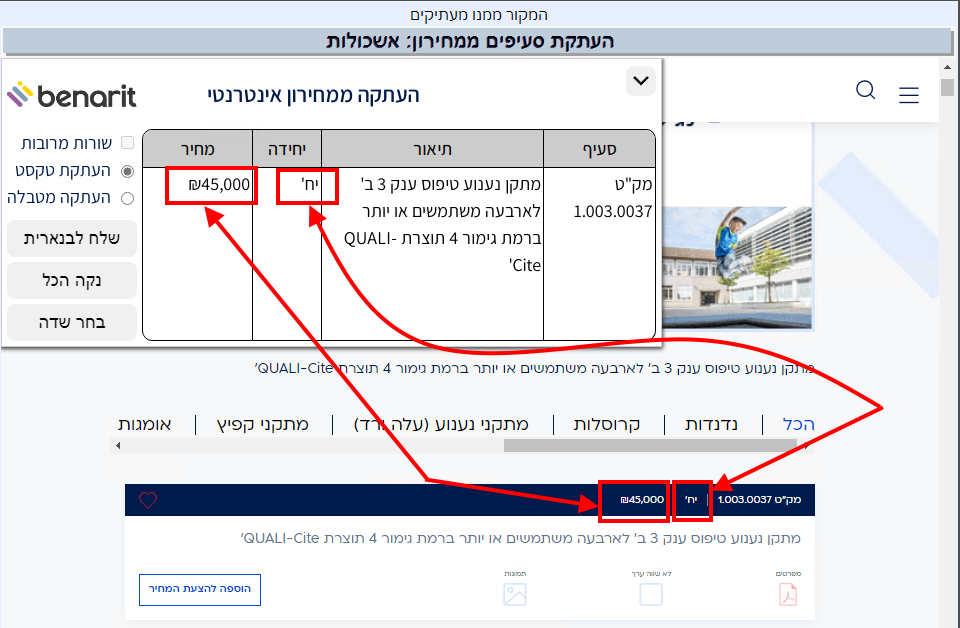
Task: Tick the equivalent-value checkbox on product card
Action: click(651, 595)
